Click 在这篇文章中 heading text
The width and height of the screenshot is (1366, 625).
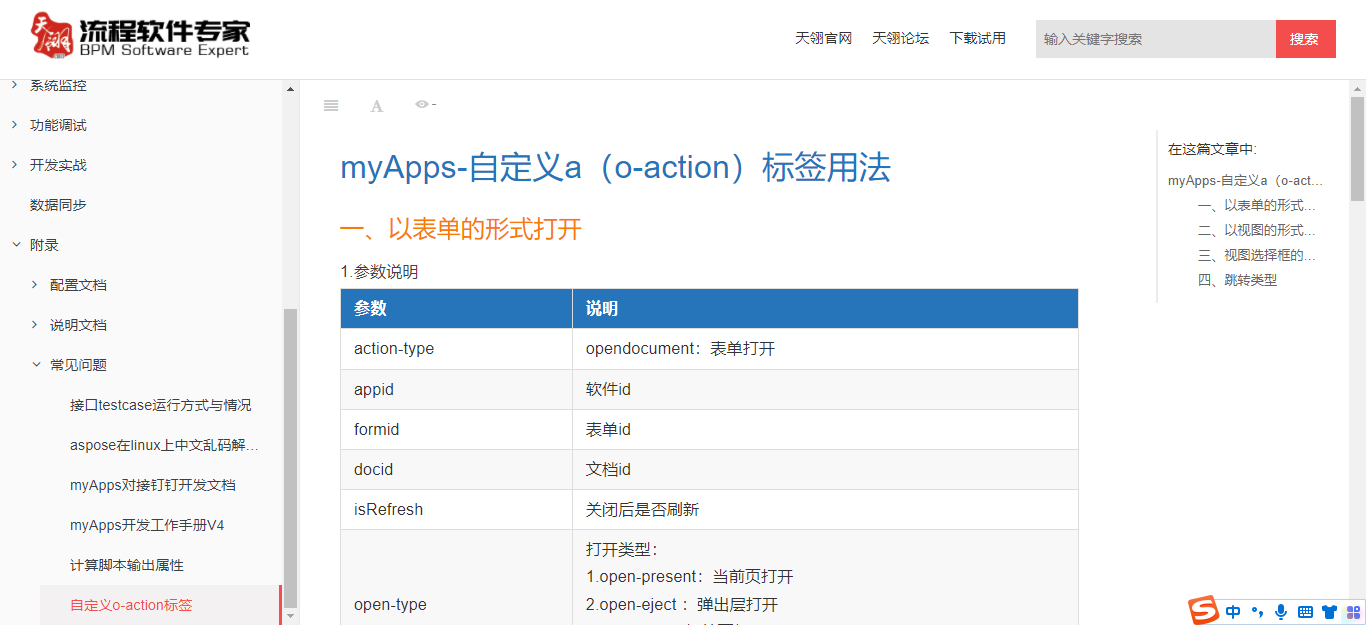pyautogui.click(x=1212, y=149)
